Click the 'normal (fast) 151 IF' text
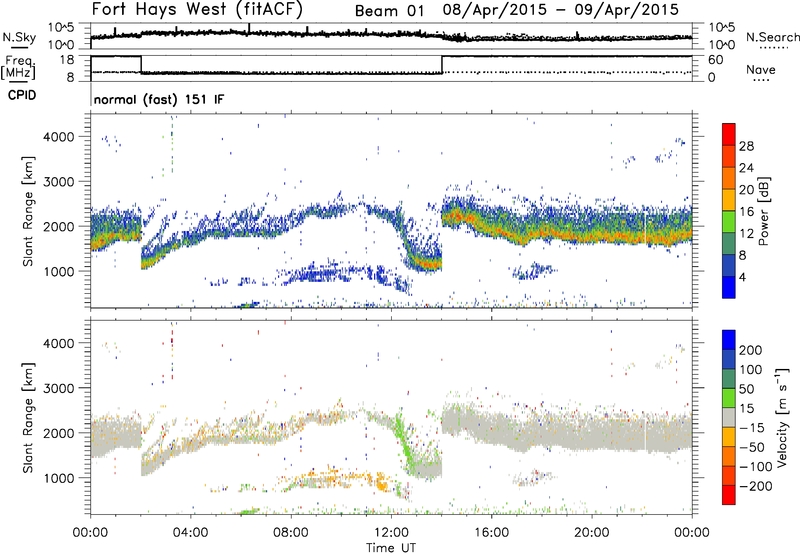 click(159, 99)
